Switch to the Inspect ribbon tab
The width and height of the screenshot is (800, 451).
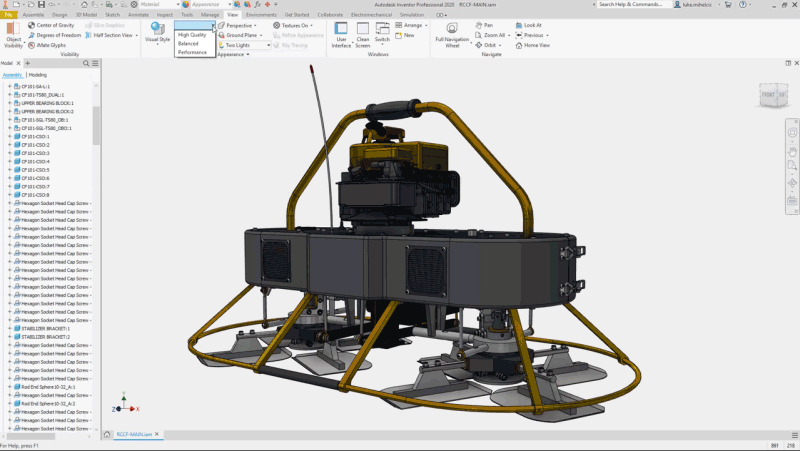pos(164,15)
